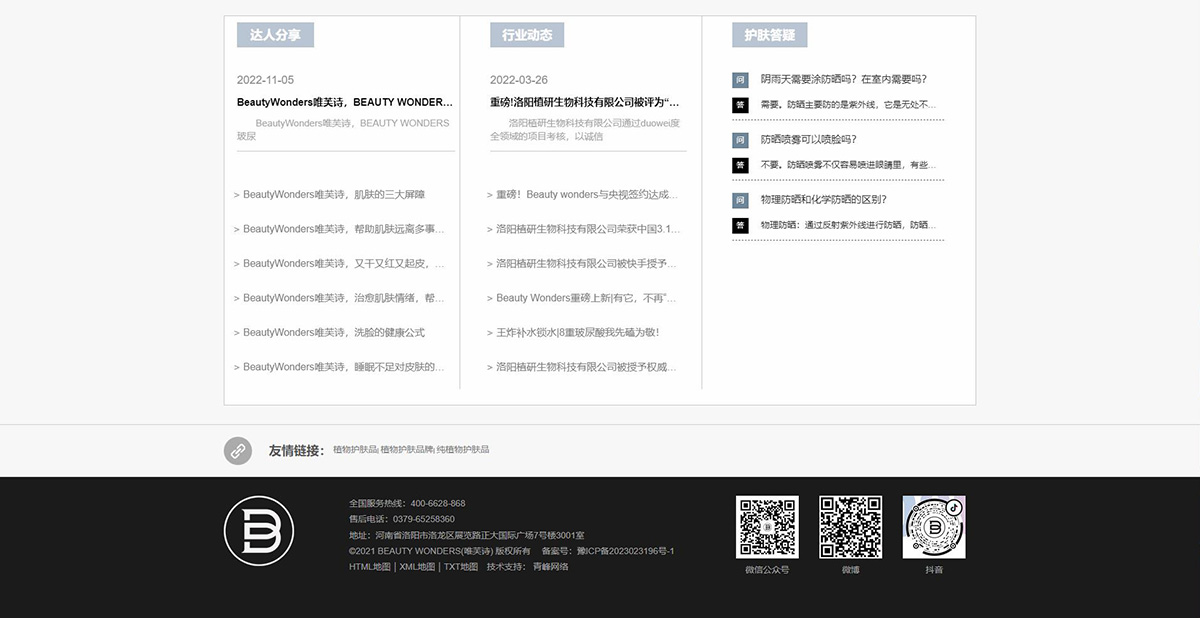
Task: Open the 行业动态 section tab
Action: 527,35
